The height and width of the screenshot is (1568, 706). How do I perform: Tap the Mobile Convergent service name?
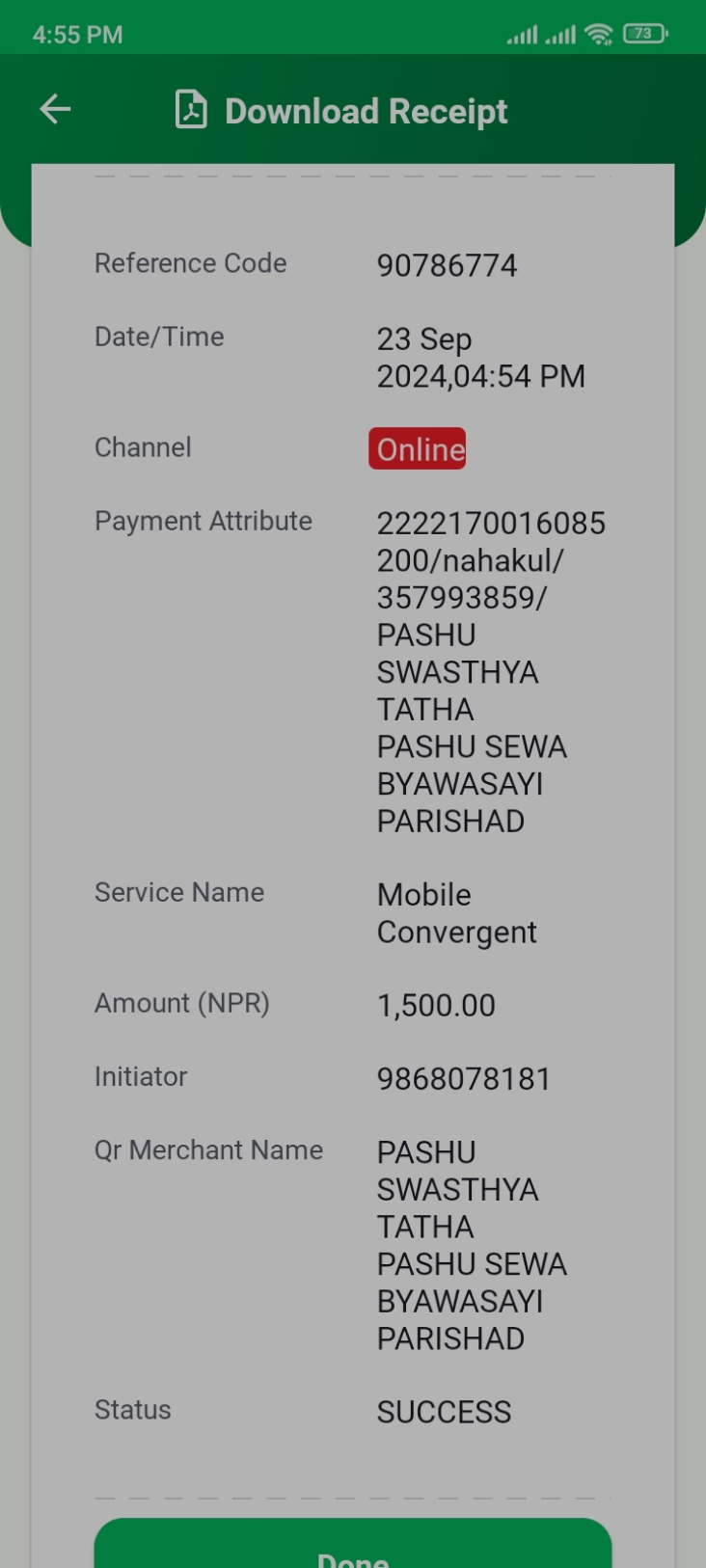[x=456, y=913]
